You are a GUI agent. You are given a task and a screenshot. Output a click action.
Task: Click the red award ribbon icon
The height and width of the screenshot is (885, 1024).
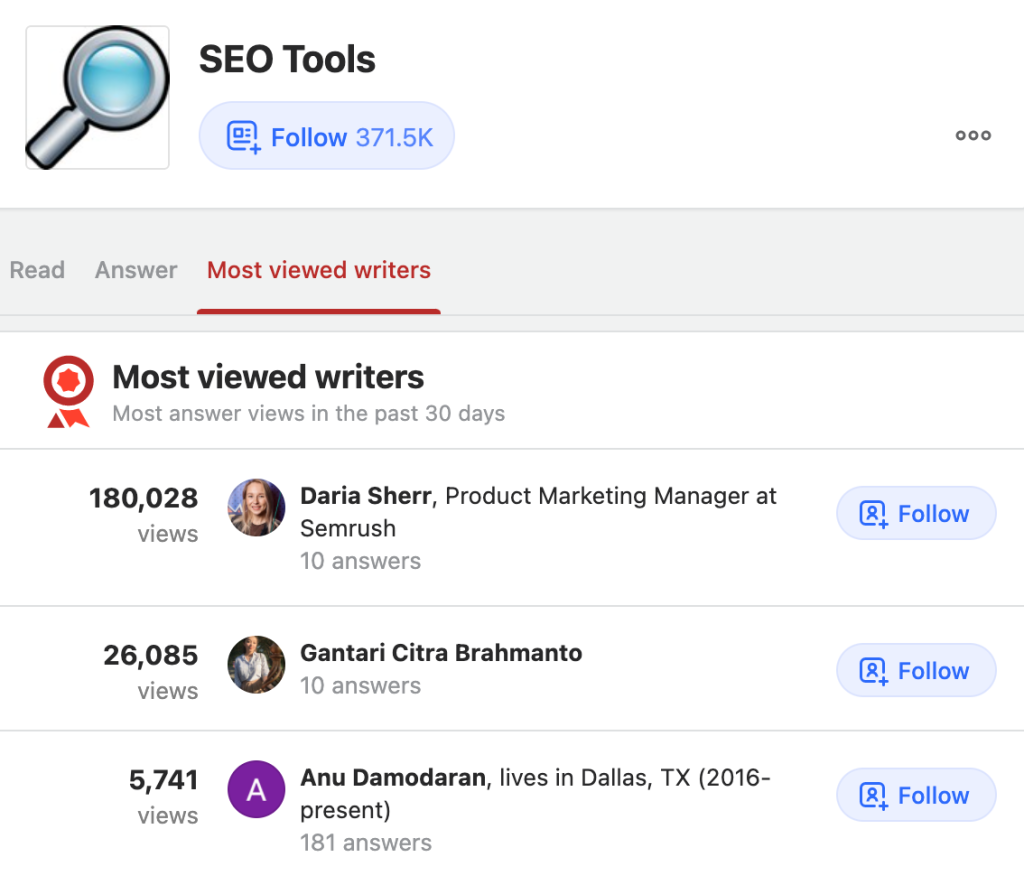[x=69, y=392]
